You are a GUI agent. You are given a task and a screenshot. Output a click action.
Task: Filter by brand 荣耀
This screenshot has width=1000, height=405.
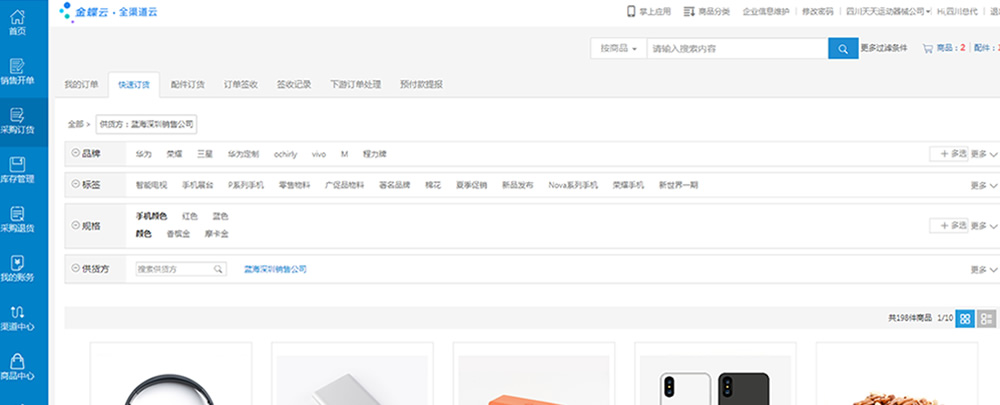[x=174, y=154]
